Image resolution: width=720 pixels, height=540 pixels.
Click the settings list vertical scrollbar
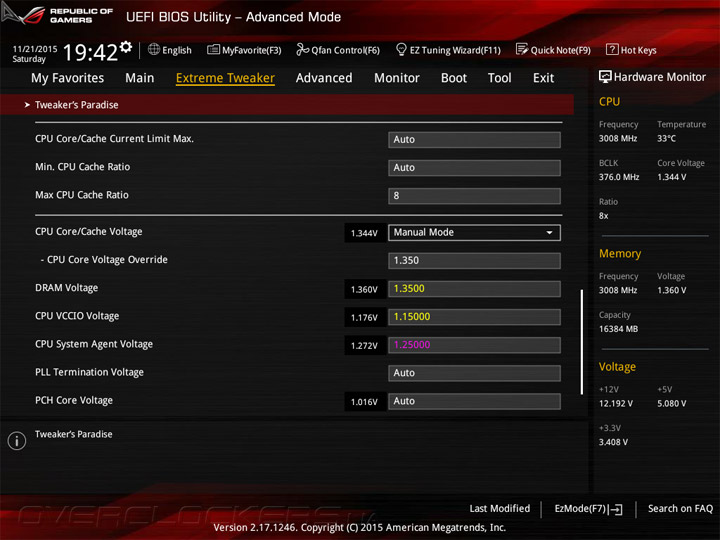coord(582,342)
